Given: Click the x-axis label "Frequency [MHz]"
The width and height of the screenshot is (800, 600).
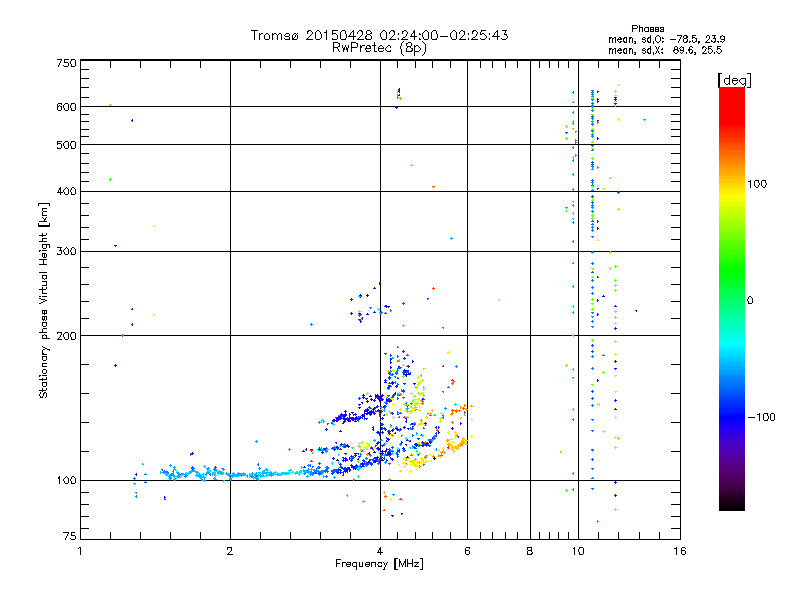Looking at the screenshot, I should tap(379, 564).
